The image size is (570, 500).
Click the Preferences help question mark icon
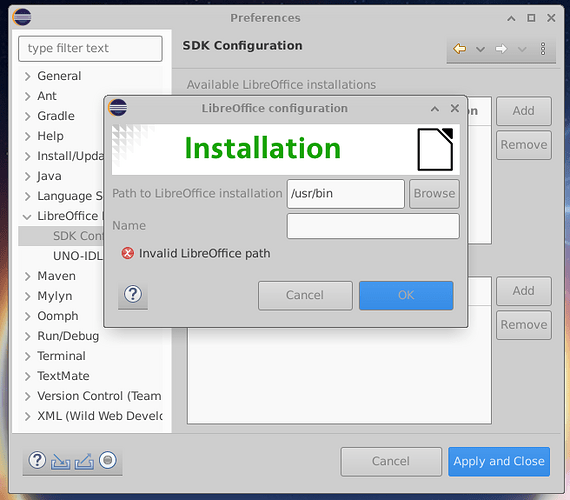point(37,460)
